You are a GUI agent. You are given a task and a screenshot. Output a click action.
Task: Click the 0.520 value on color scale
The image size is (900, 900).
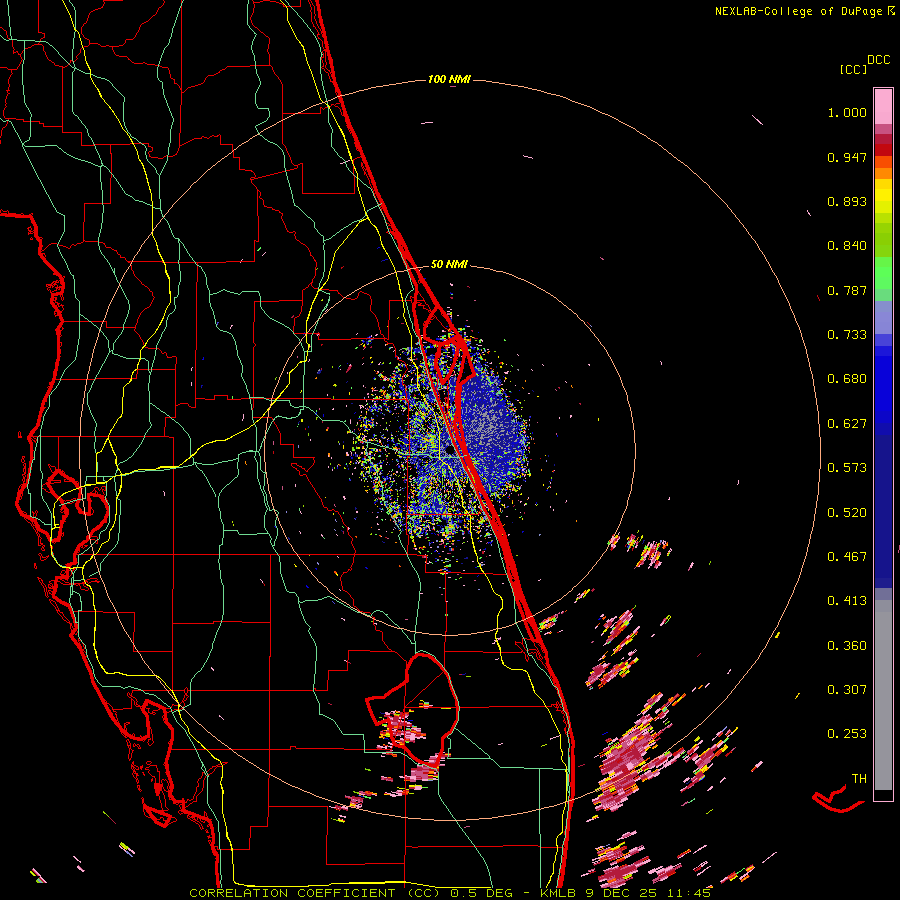pos(847,513)
